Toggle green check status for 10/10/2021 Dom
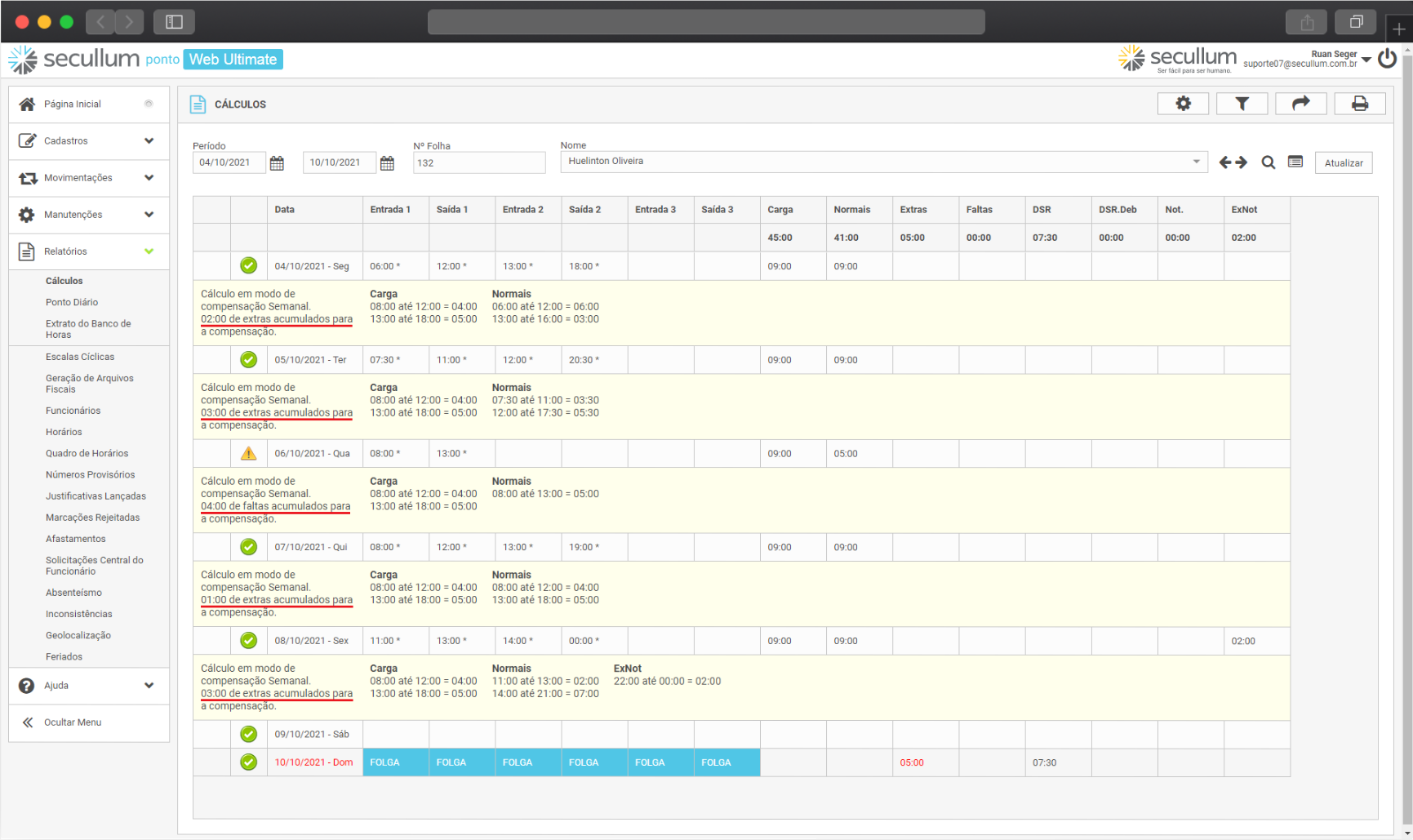 pyautogui.click(x=249, y=762)
